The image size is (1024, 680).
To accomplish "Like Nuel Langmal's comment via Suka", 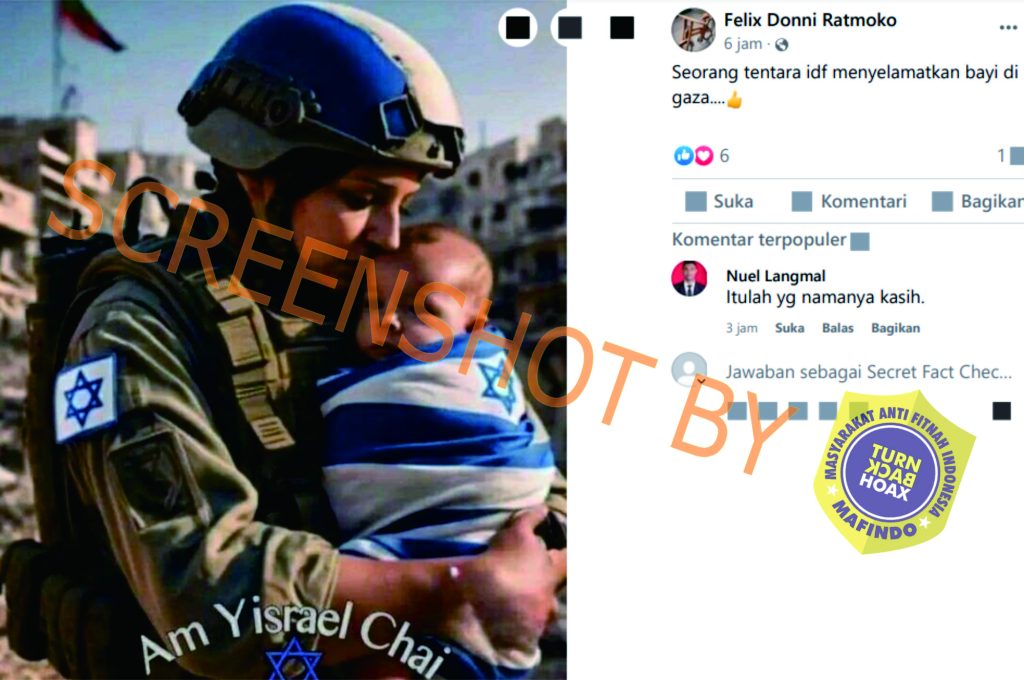I will coord(790,328).
